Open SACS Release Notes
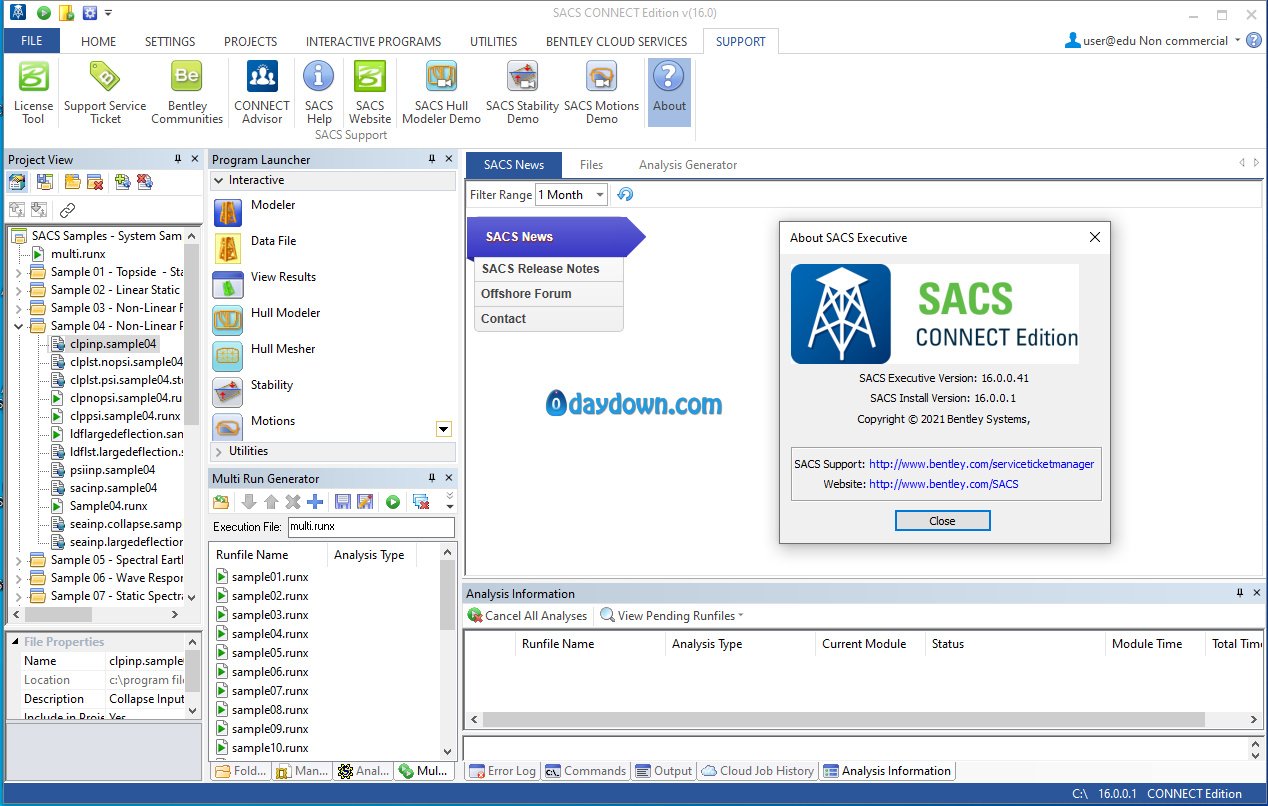1268x806 pixels. [541, 269]
